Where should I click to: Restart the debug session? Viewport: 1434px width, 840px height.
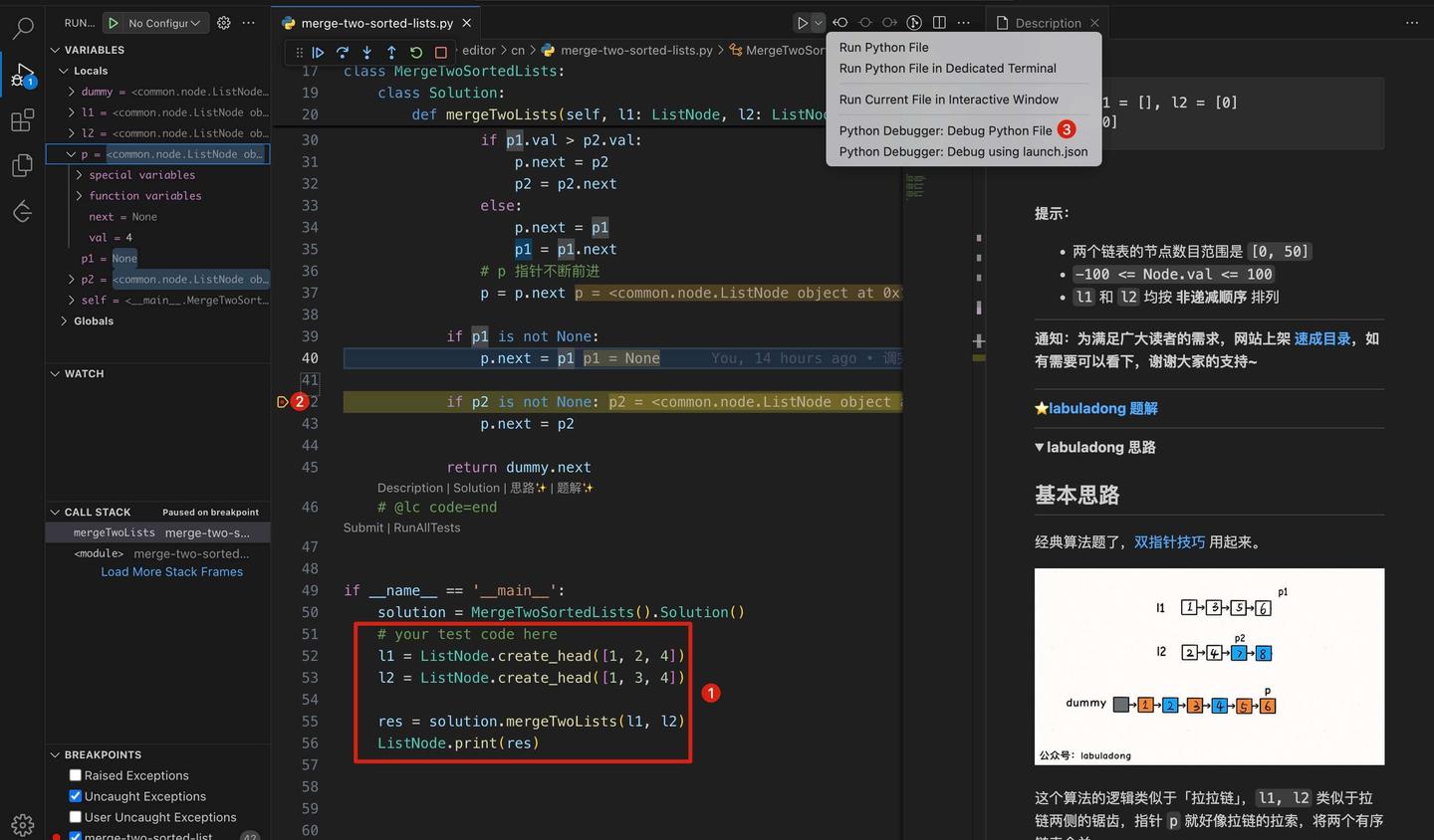coord(415,52)
